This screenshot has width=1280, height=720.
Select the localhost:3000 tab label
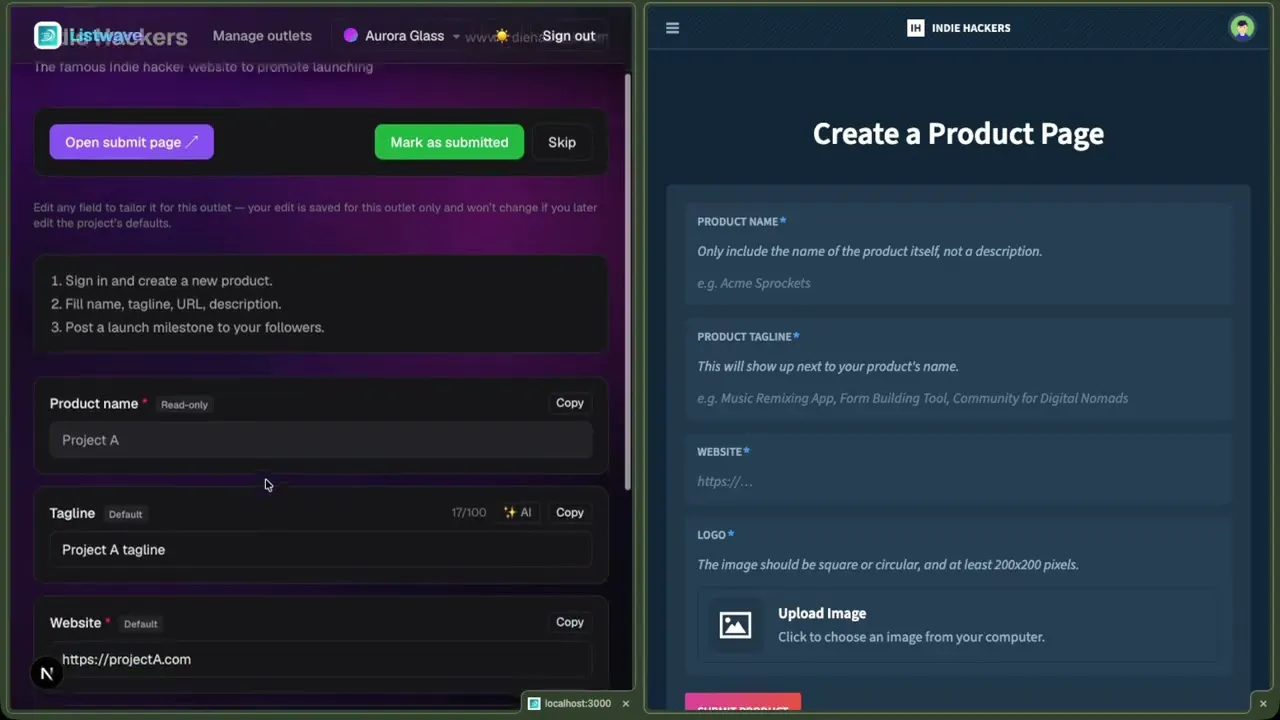tap(577, 704)
